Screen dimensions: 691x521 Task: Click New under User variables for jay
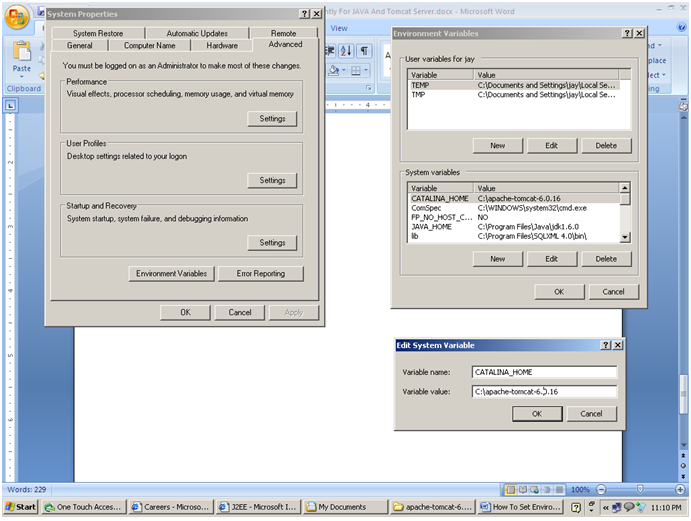tap(498, 145)
